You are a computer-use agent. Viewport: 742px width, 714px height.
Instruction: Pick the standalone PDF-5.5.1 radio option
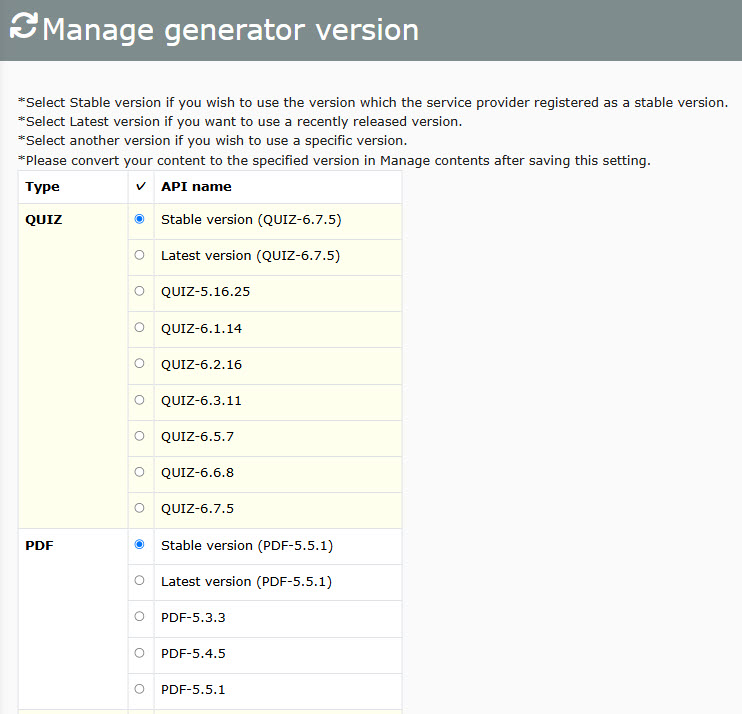139,689
